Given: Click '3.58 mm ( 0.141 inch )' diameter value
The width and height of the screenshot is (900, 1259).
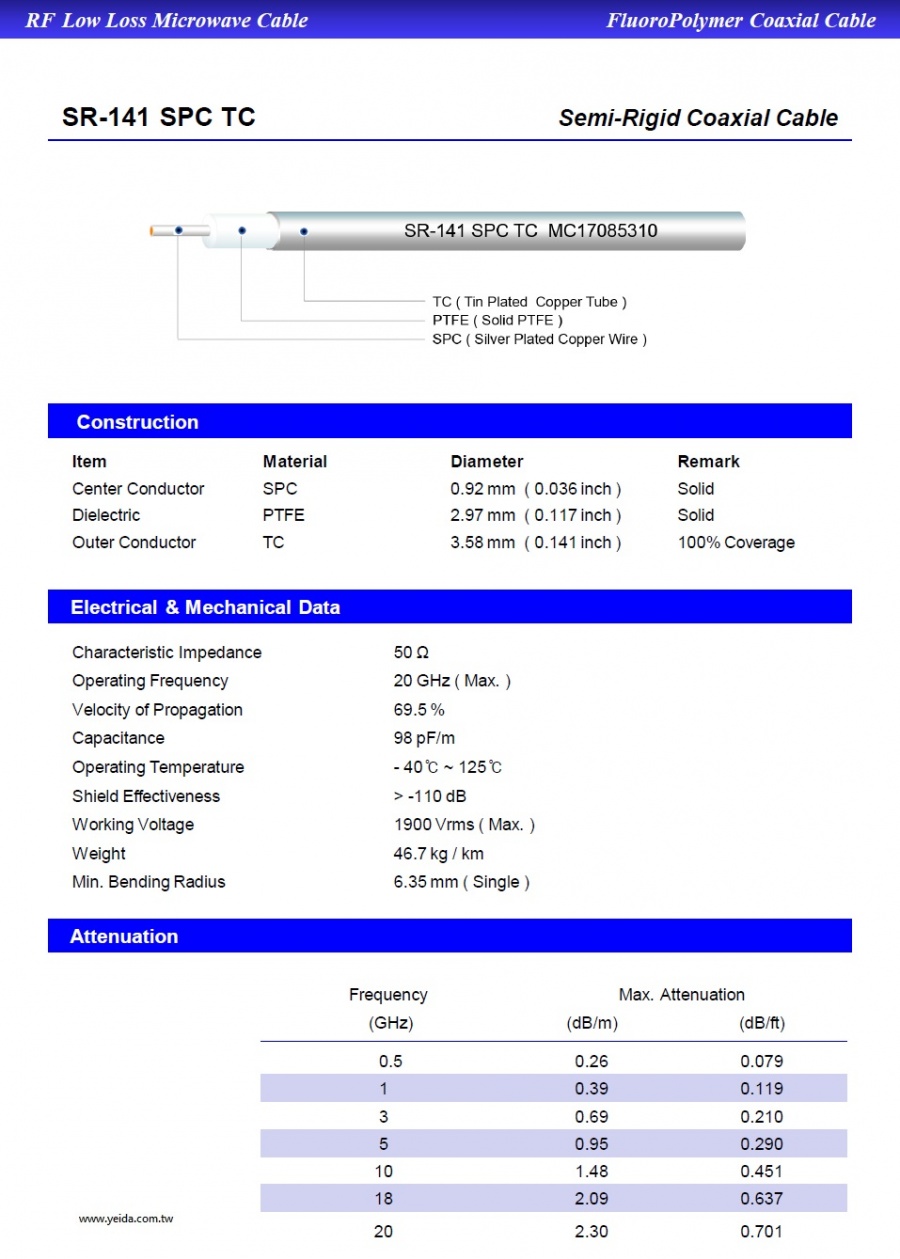Looking at the screenshot, I should (x=536, y=542).
